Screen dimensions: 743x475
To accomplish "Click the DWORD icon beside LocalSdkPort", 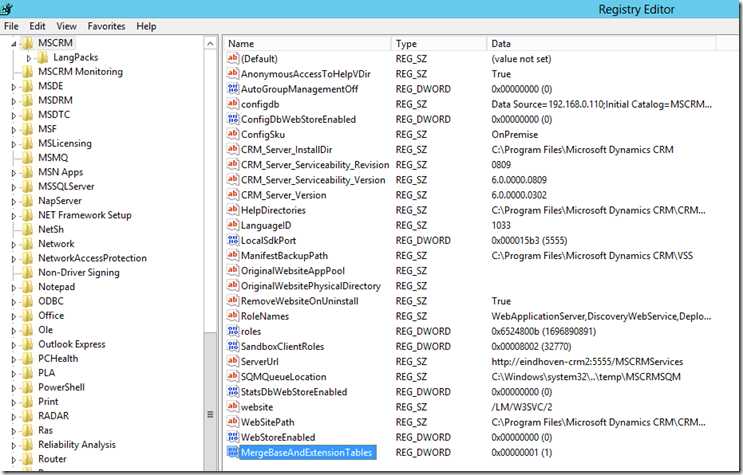I will point(233,240).
